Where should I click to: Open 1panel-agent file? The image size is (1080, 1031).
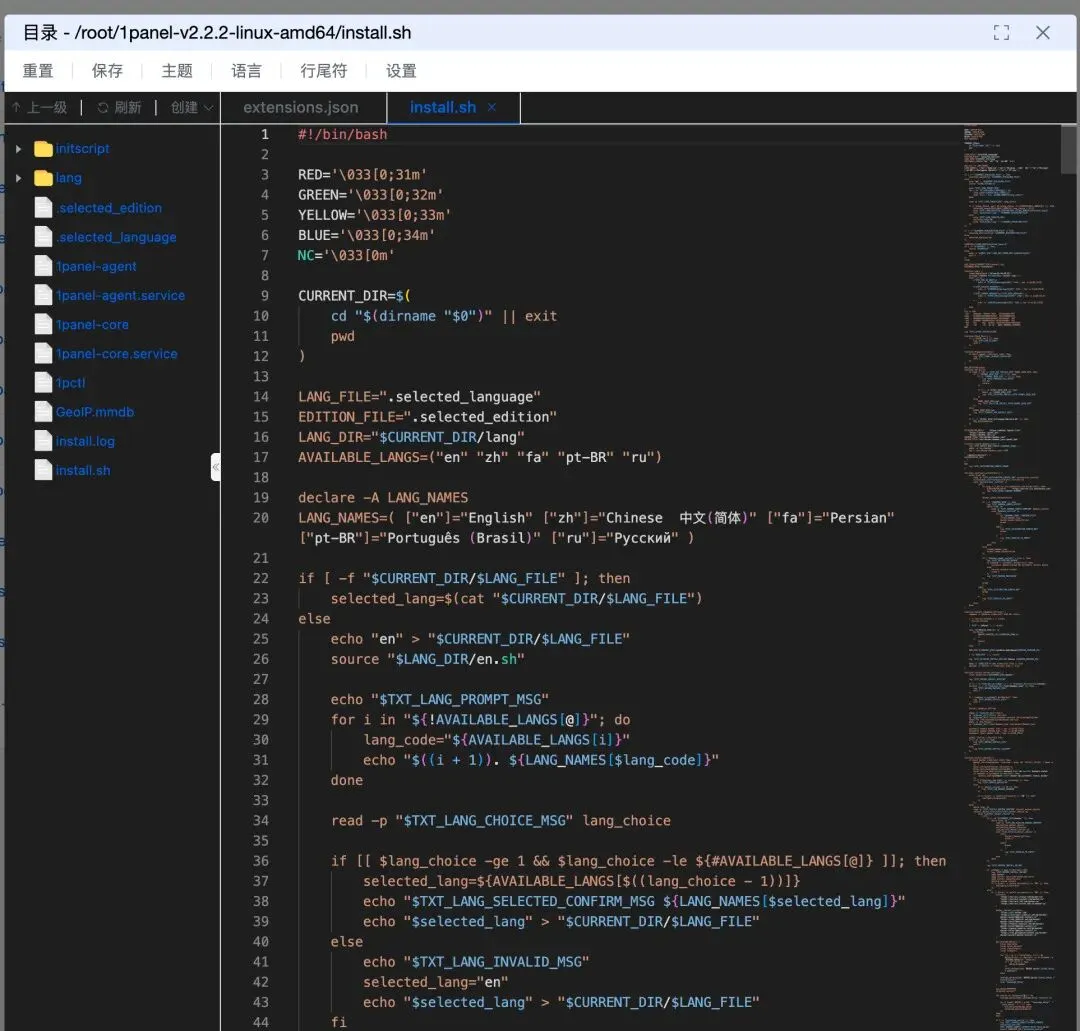(96, 266)
